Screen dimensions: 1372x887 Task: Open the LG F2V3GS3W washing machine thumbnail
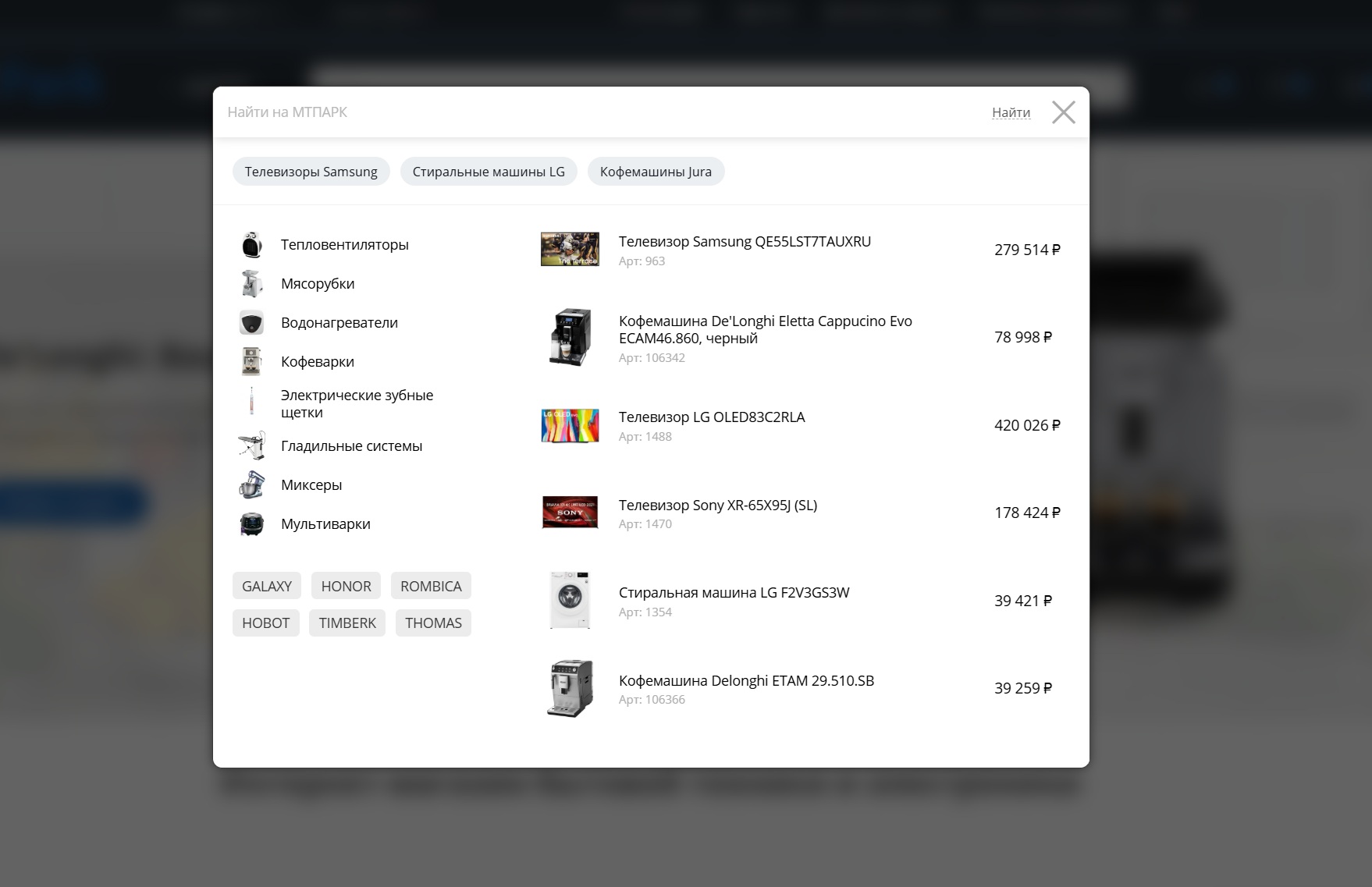point(570,601)
